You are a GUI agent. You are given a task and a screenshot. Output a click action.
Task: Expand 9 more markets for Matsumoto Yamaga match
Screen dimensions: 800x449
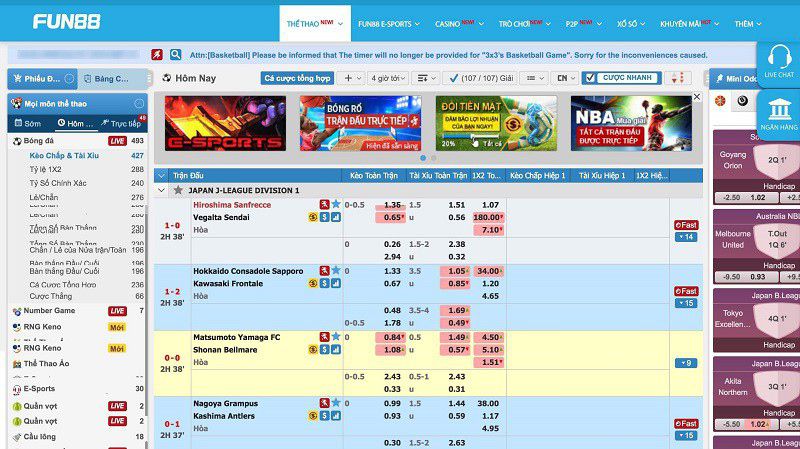pyautogui.click(x=686, y=363)
